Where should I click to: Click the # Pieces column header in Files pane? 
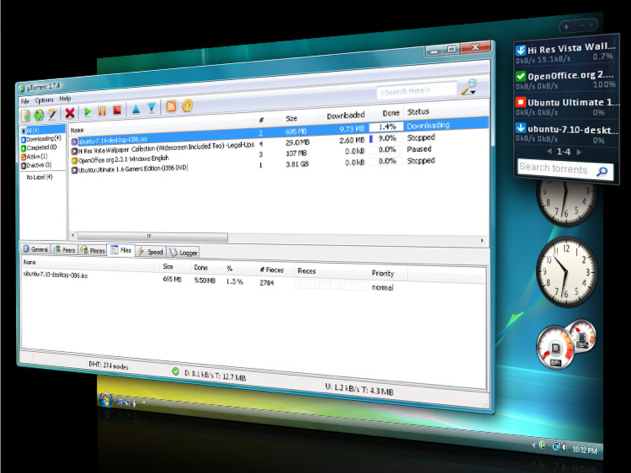(272, 270)
